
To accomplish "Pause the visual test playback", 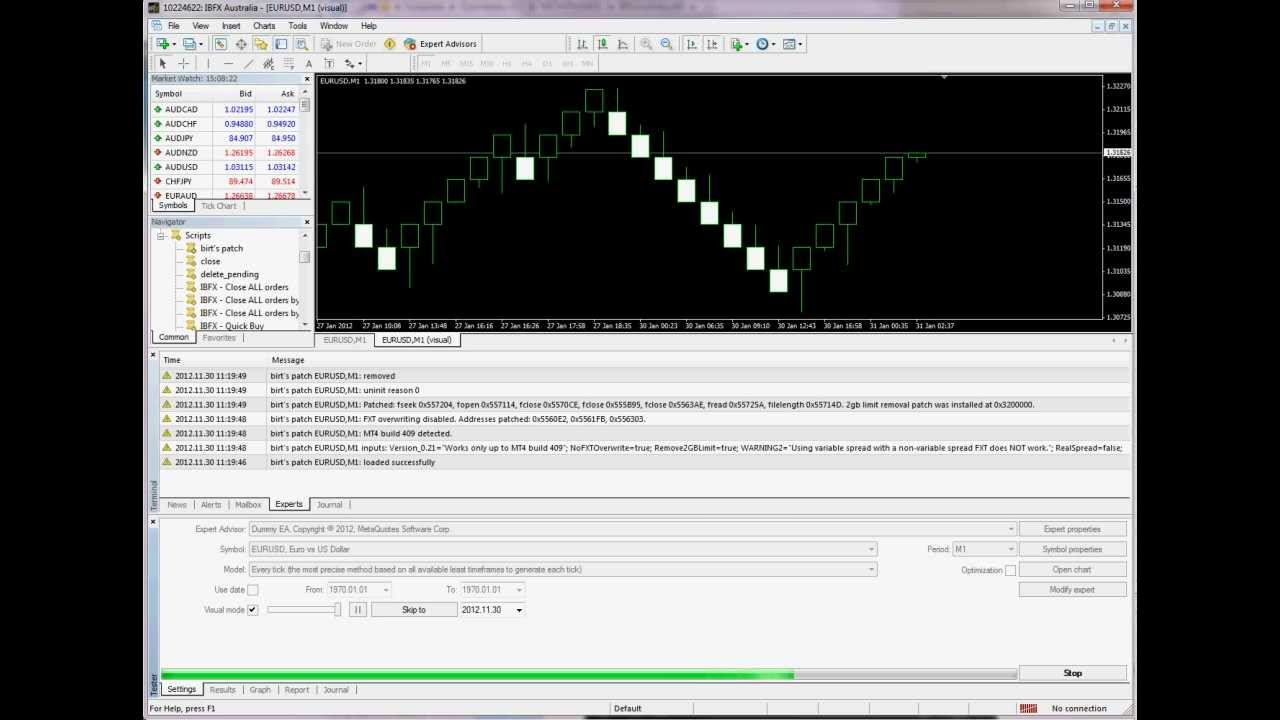I will [357, 610].
